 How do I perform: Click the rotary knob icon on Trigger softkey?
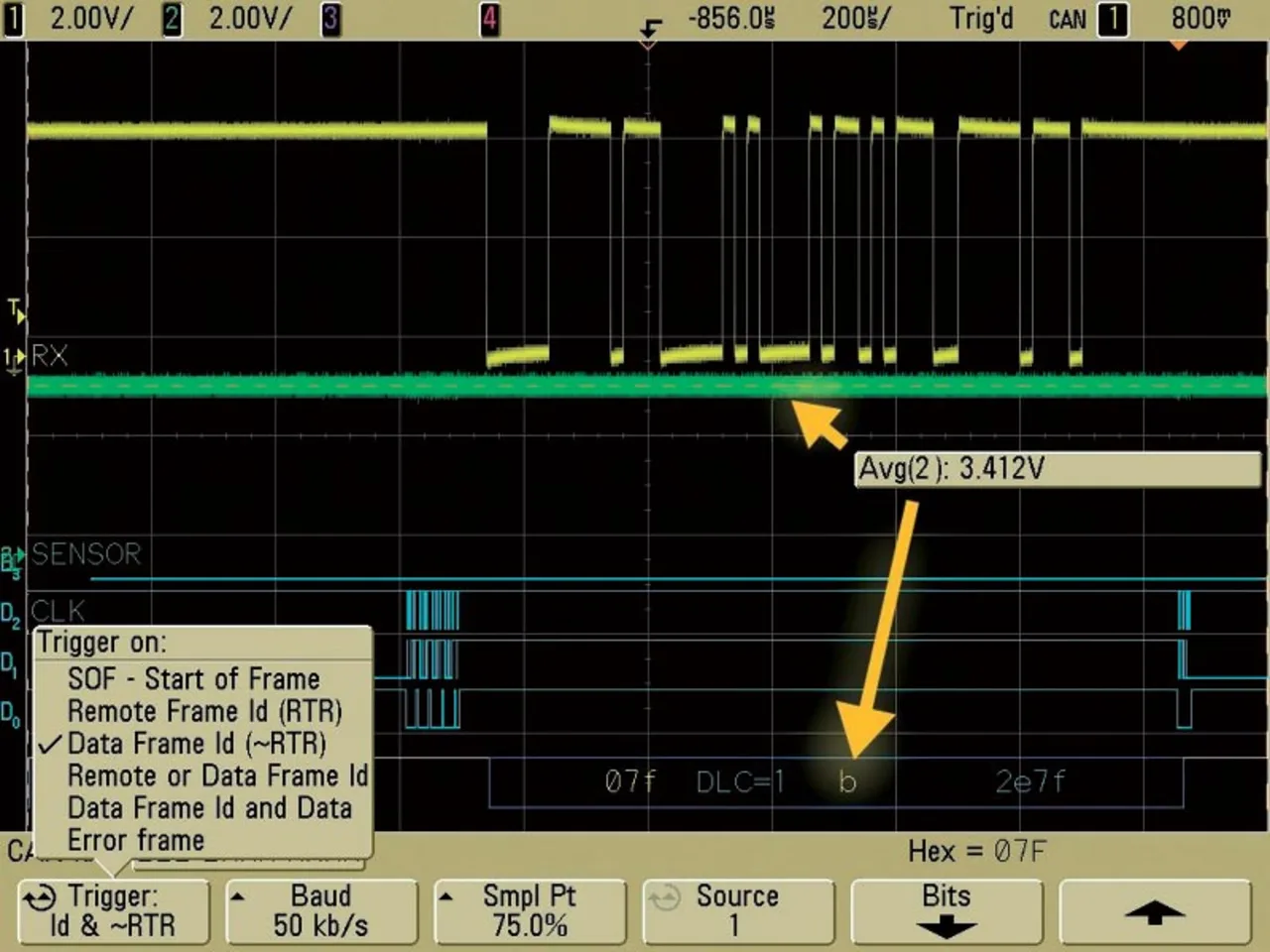40,897
